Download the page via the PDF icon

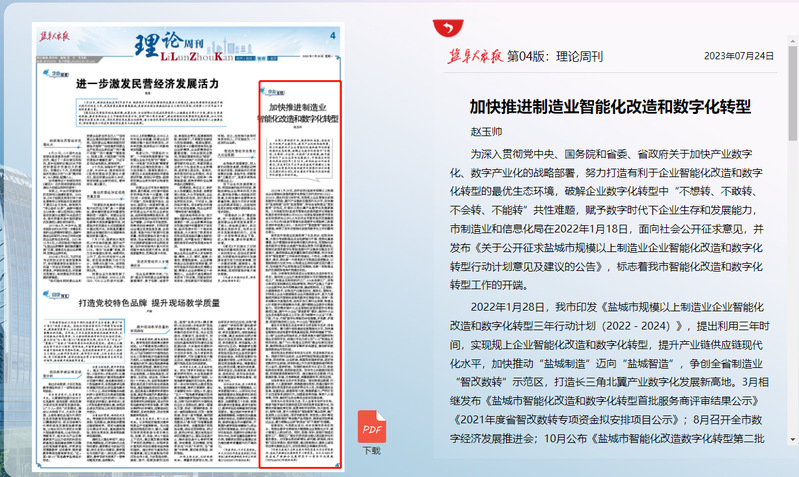372,426
